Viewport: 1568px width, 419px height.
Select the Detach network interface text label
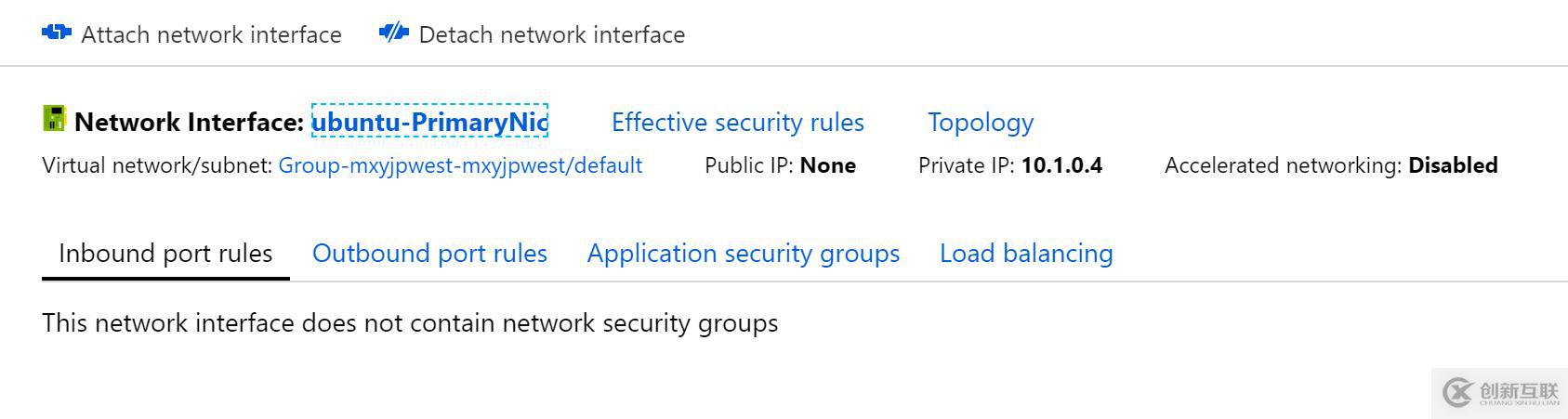[x=551, y=35]
